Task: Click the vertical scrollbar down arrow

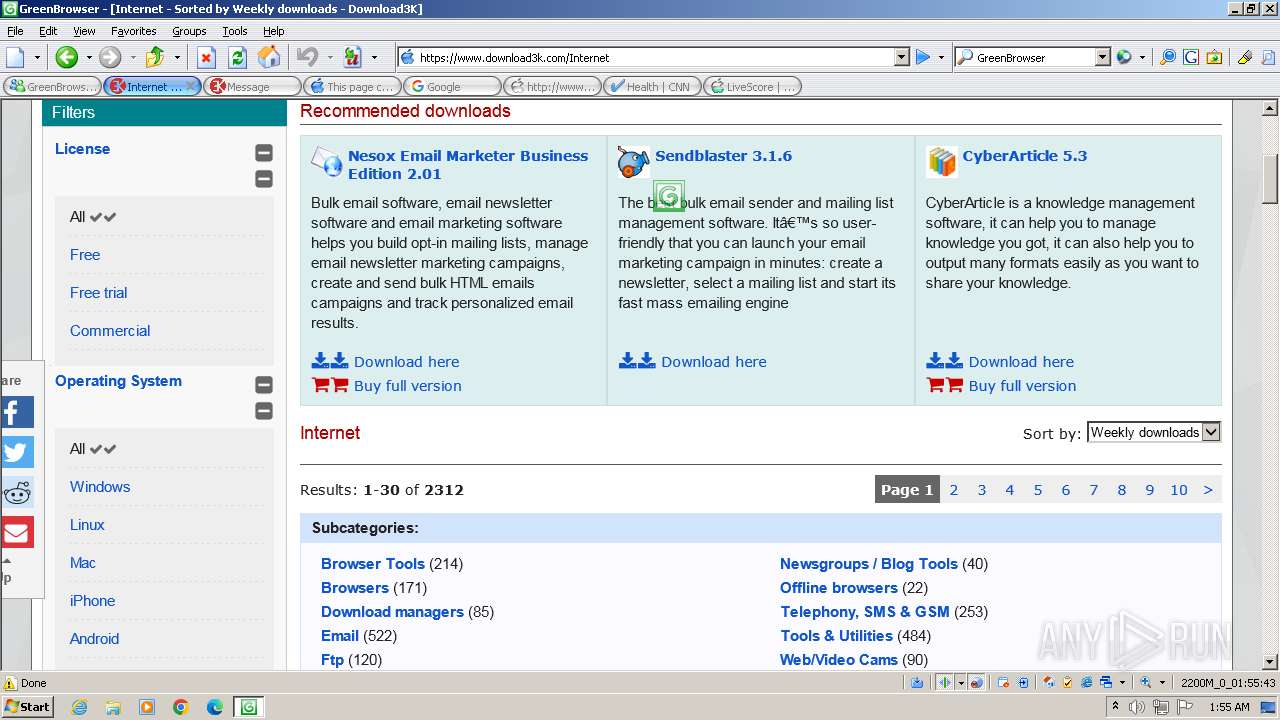Action: [1271, 661]
